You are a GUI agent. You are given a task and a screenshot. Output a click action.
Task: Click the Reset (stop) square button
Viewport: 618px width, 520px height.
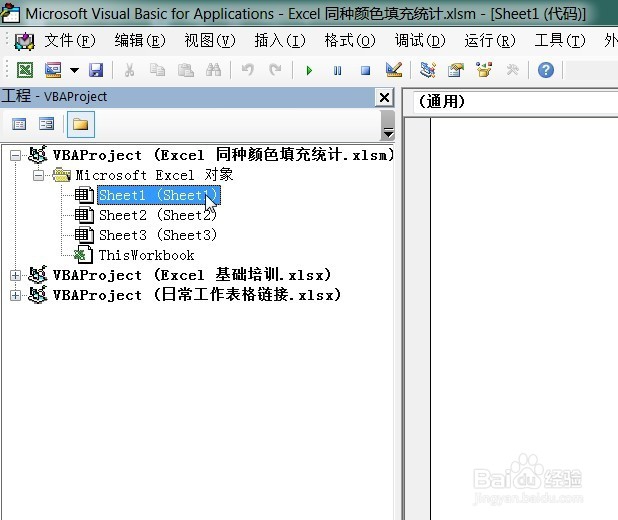click(365, 71)
